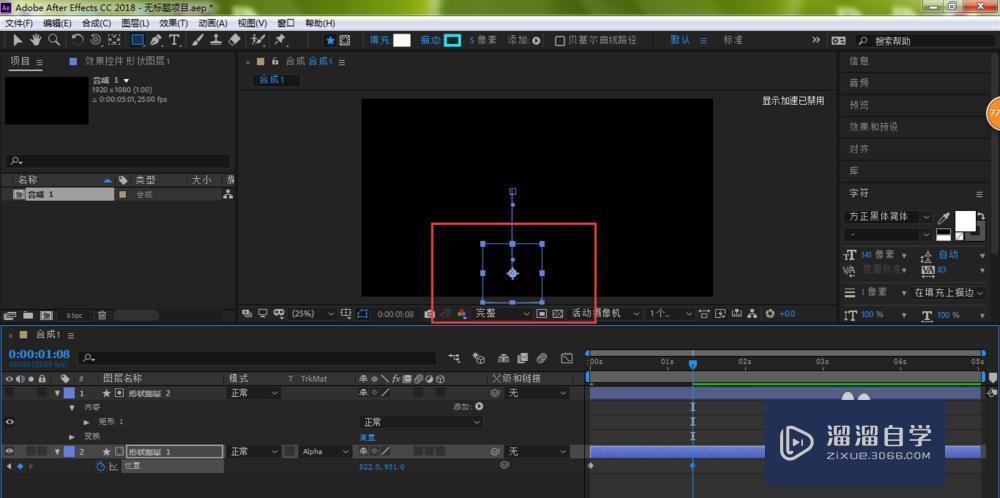Click the reset exposure icon in viewer
The image size is (1000, 498).
pyautogui.click(x=770, y=314)
